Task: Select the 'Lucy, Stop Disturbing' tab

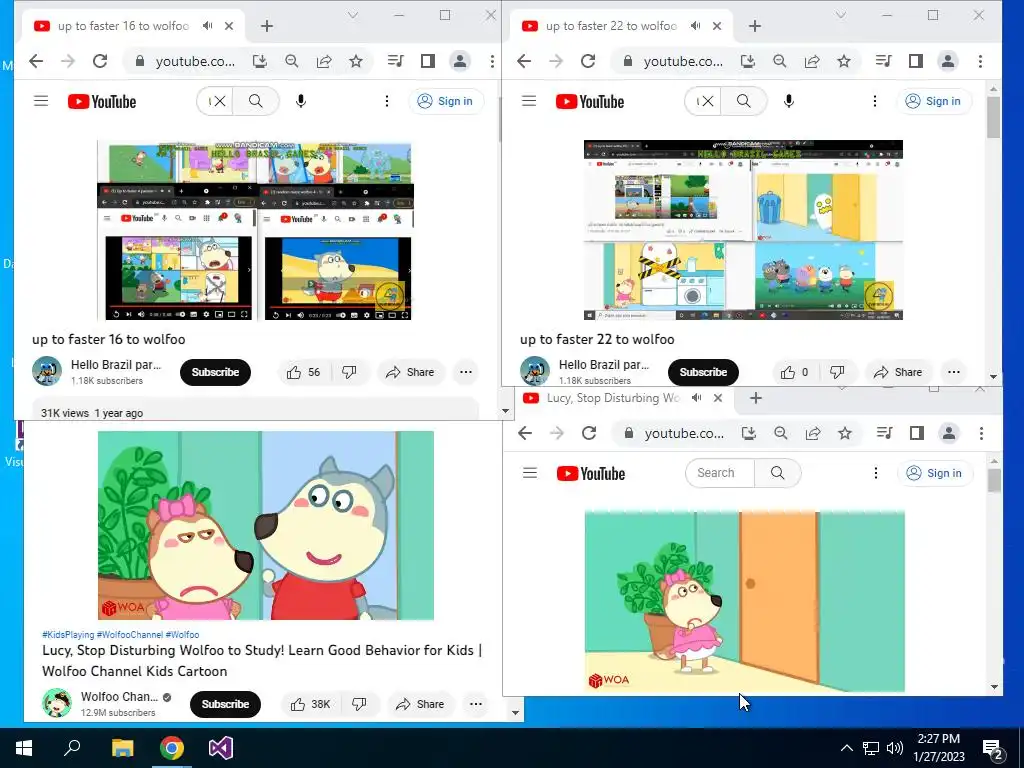Action: tap(624, 398)
